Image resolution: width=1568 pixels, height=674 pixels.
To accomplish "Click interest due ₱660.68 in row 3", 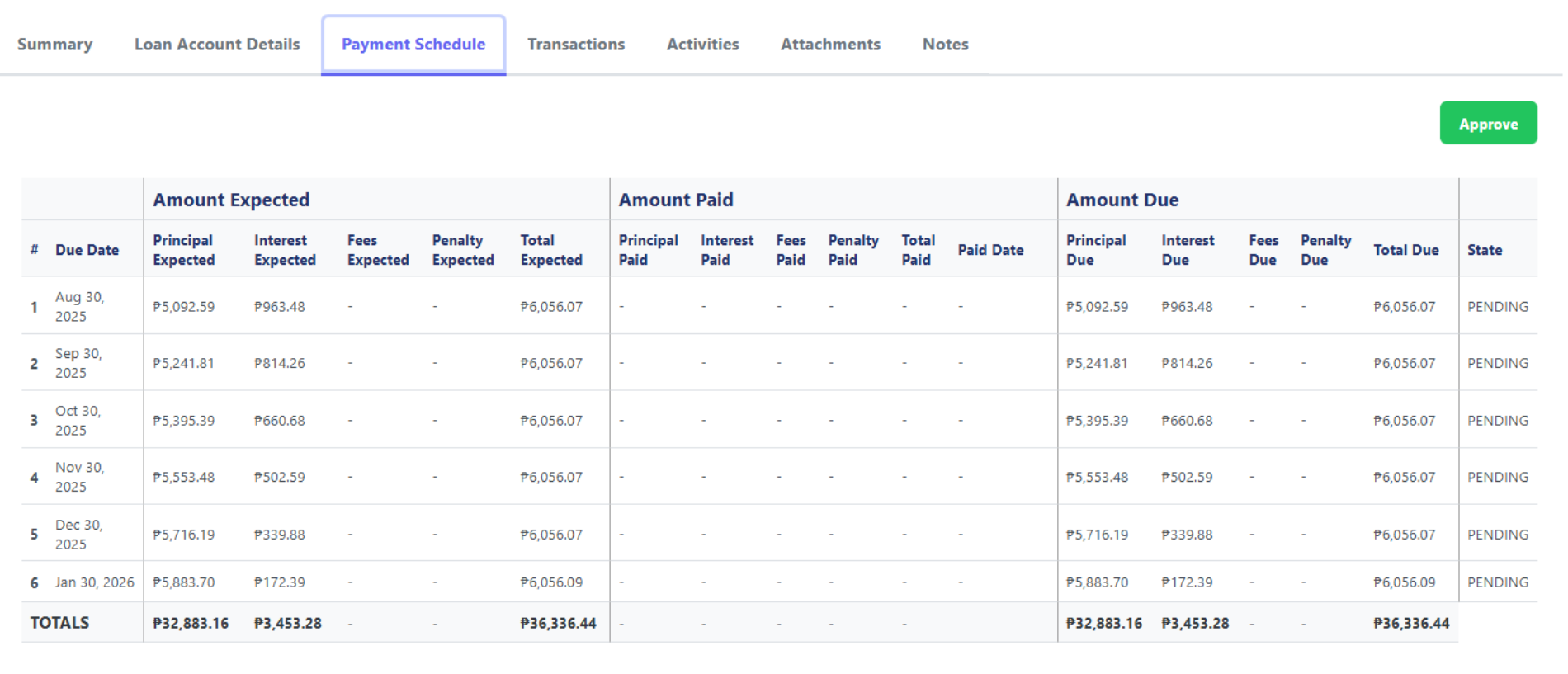I will tap(1187, 420).
